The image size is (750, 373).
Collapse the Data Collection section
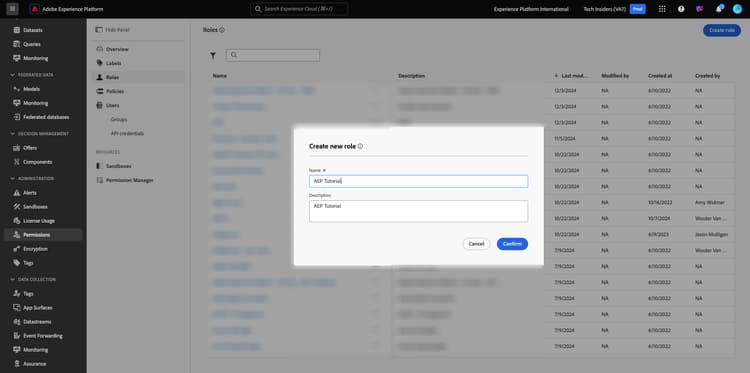[12, 279]
